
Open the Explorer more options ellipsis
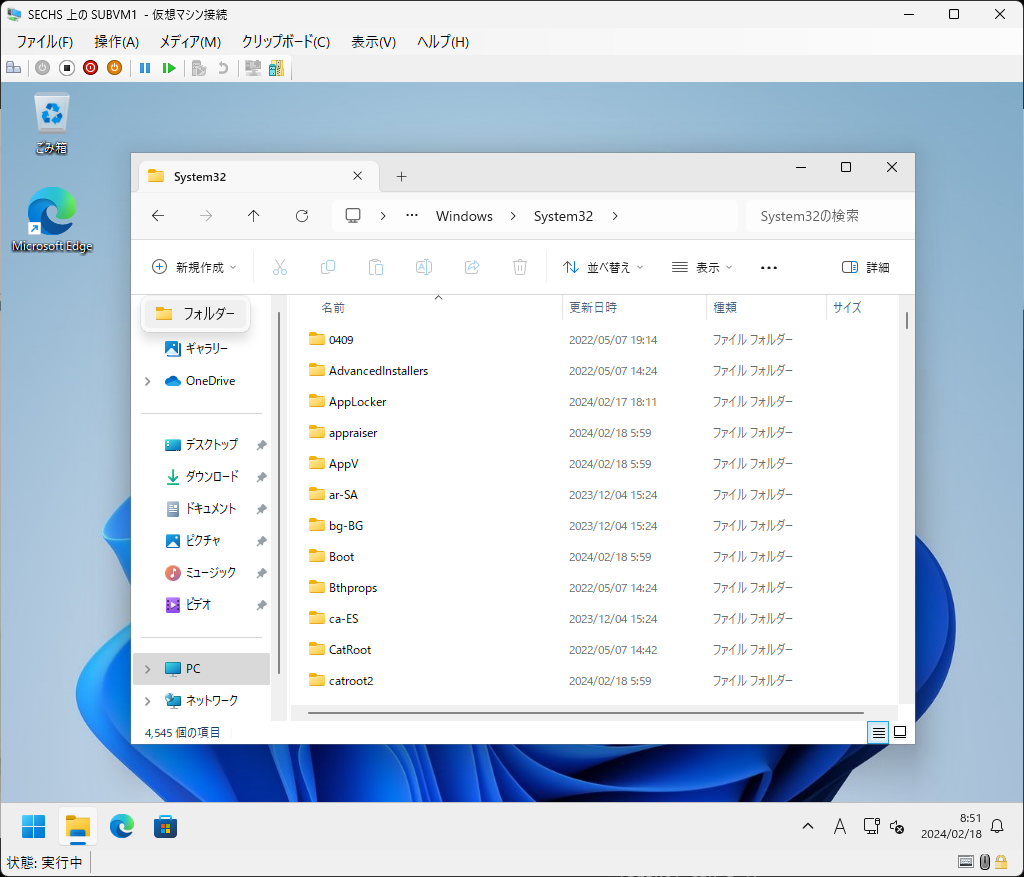coord(769,267)
